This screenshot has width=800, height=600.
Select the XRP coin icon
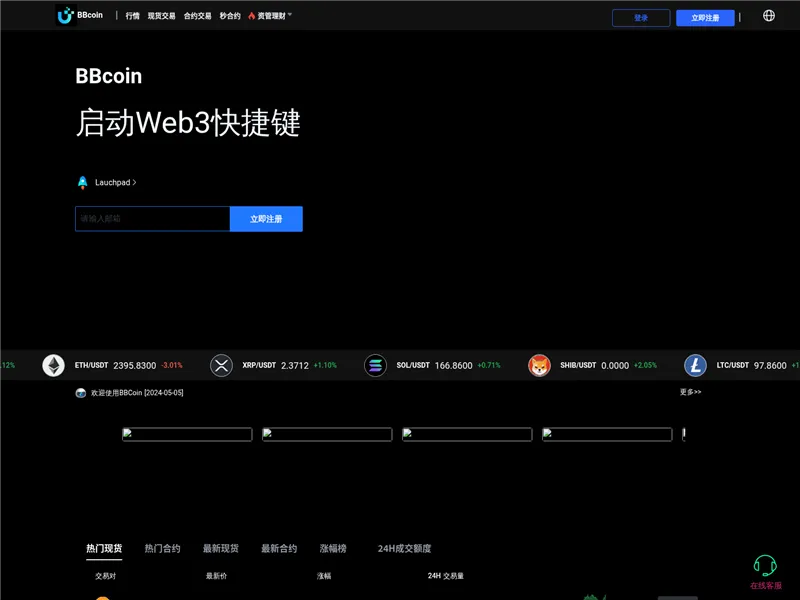point(221,365)
